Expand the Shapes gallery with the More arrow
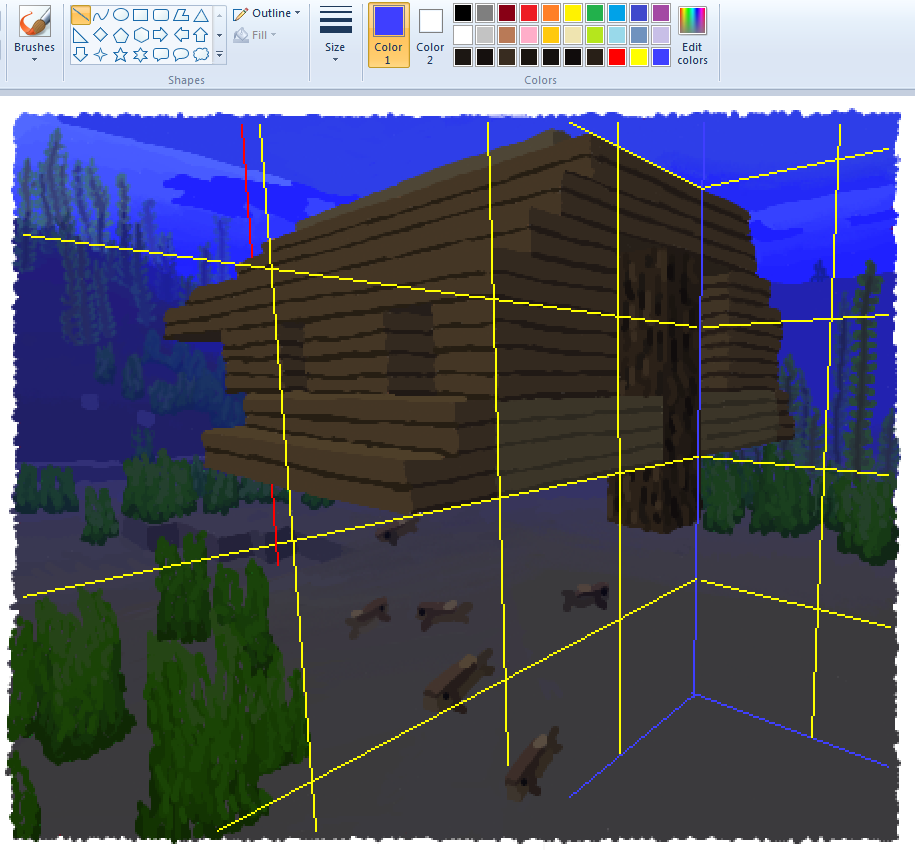The width and height of the screenshot is (915, 851). 219,55
